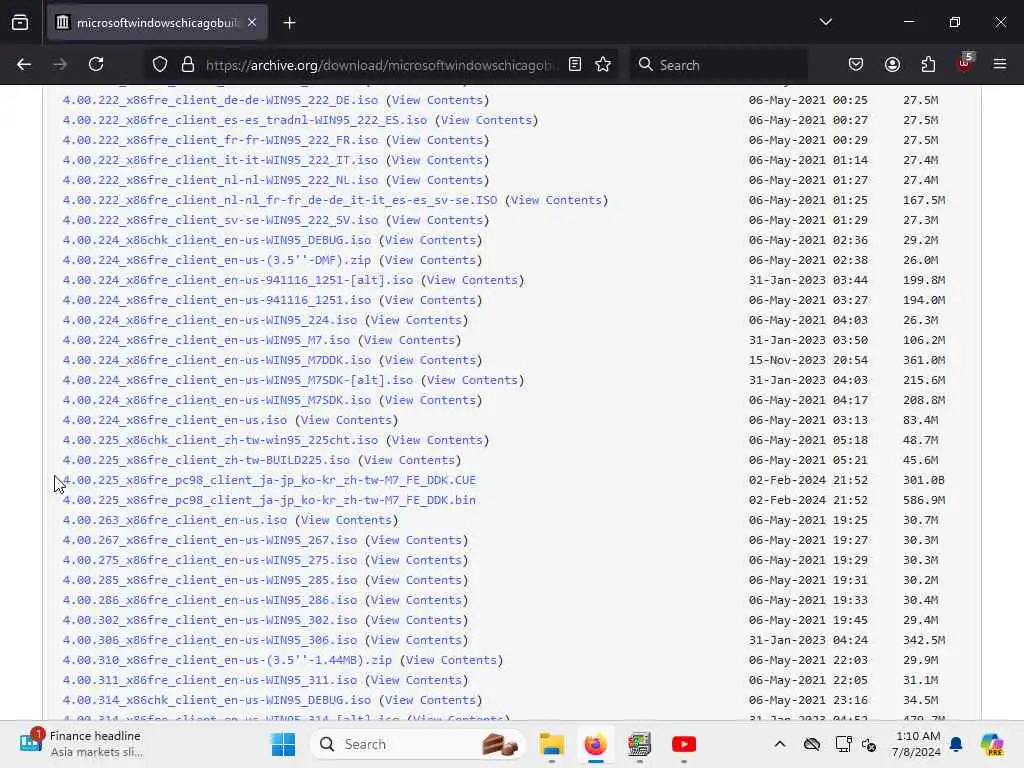This screenshot has height=768, width=1024.
Task: Download WIN95_311.iso file
Action: tap(210, 680)
